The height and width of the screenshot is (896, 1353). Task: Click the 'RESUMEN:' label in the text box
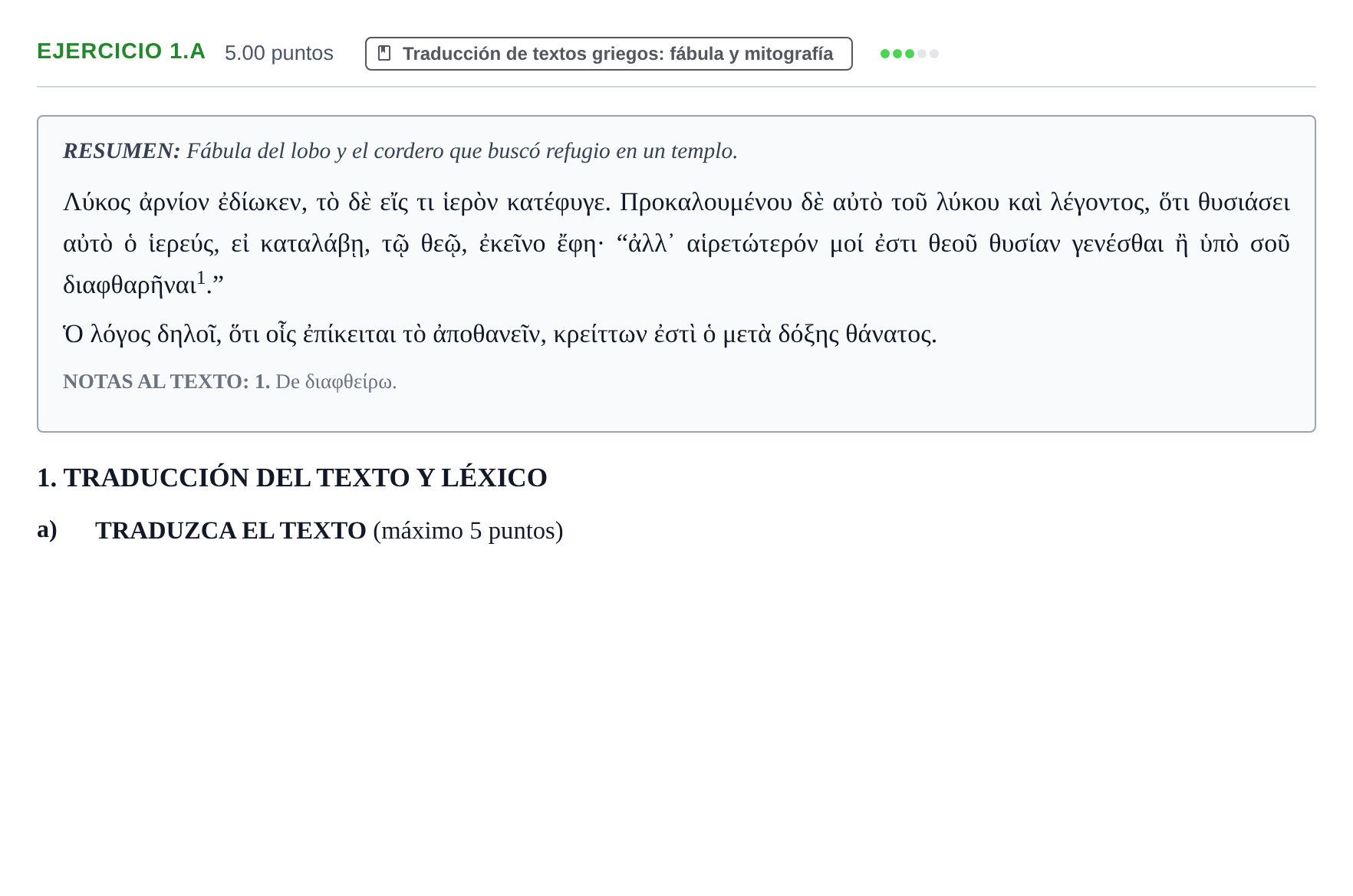[x=122, y=151]
